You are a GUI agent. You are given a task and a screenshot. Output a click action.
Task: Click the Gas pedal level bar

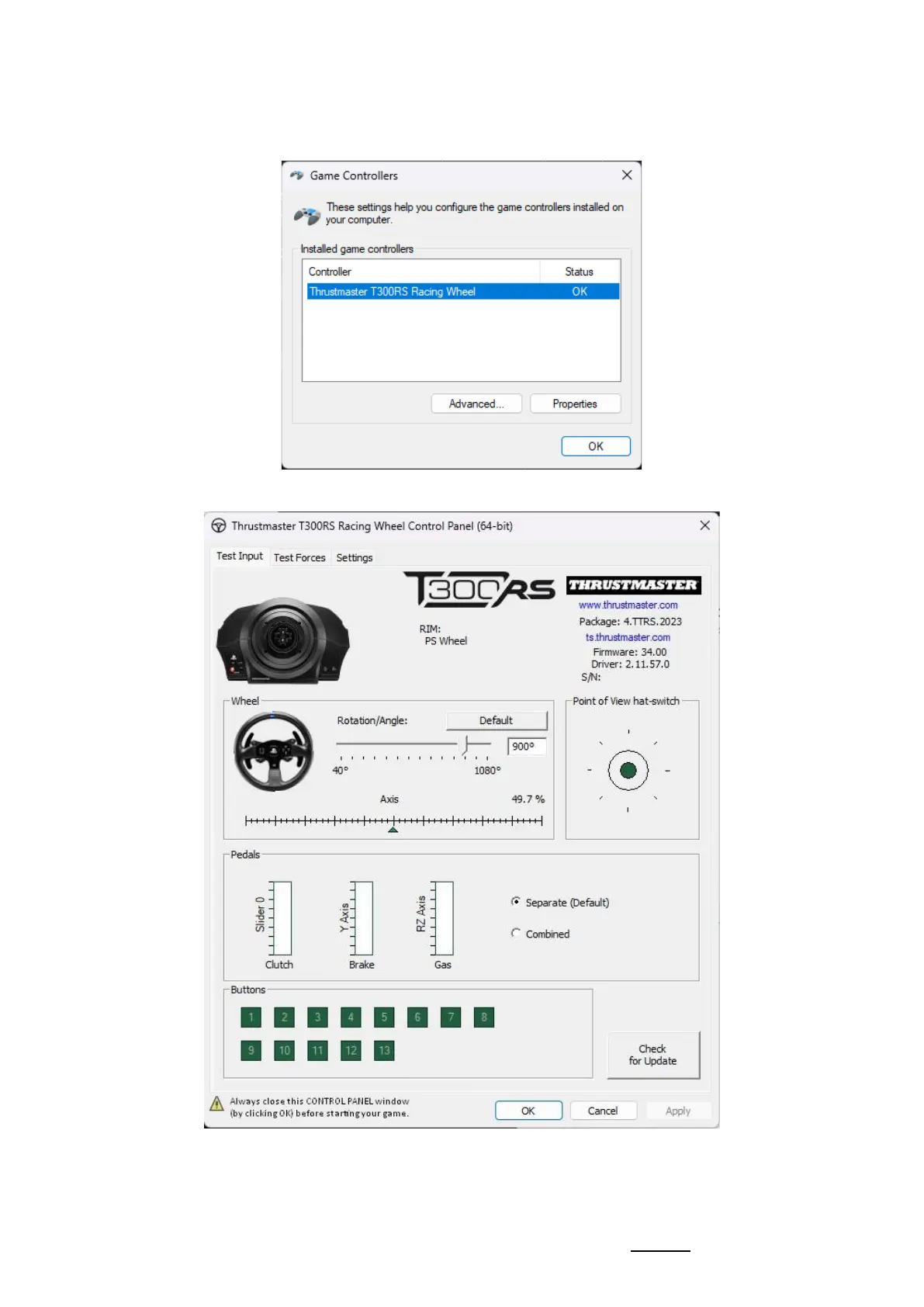click(x=442, y=917)
